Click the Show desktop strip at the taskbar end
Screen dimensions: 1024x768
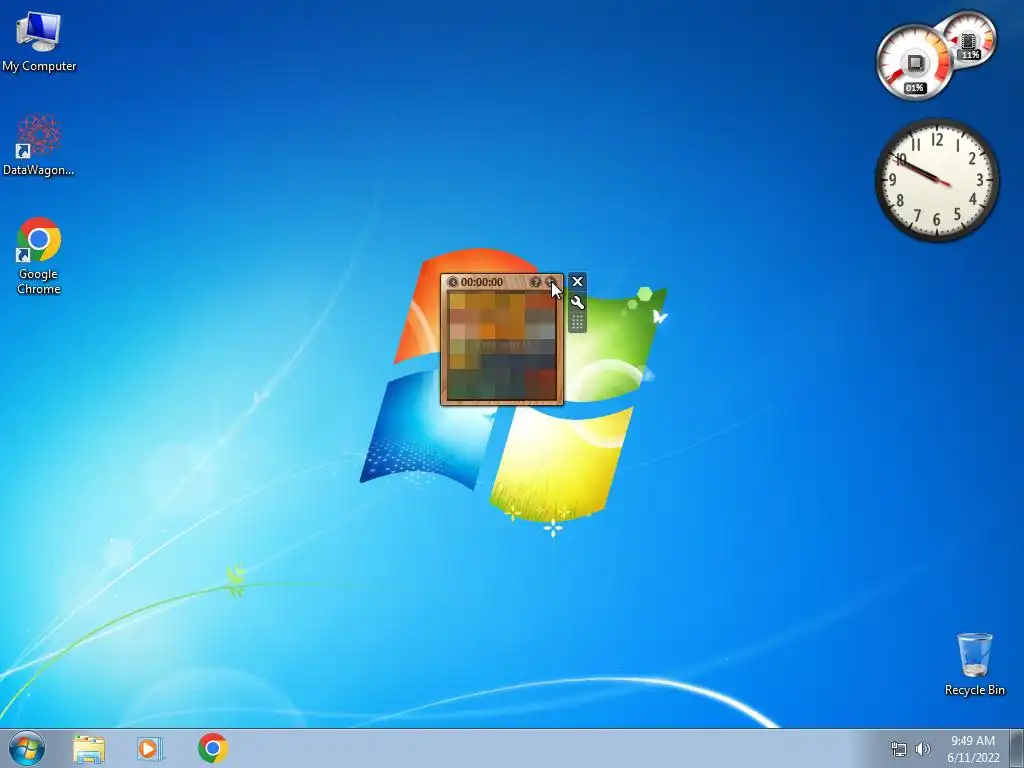click(x=1017, y=748)
